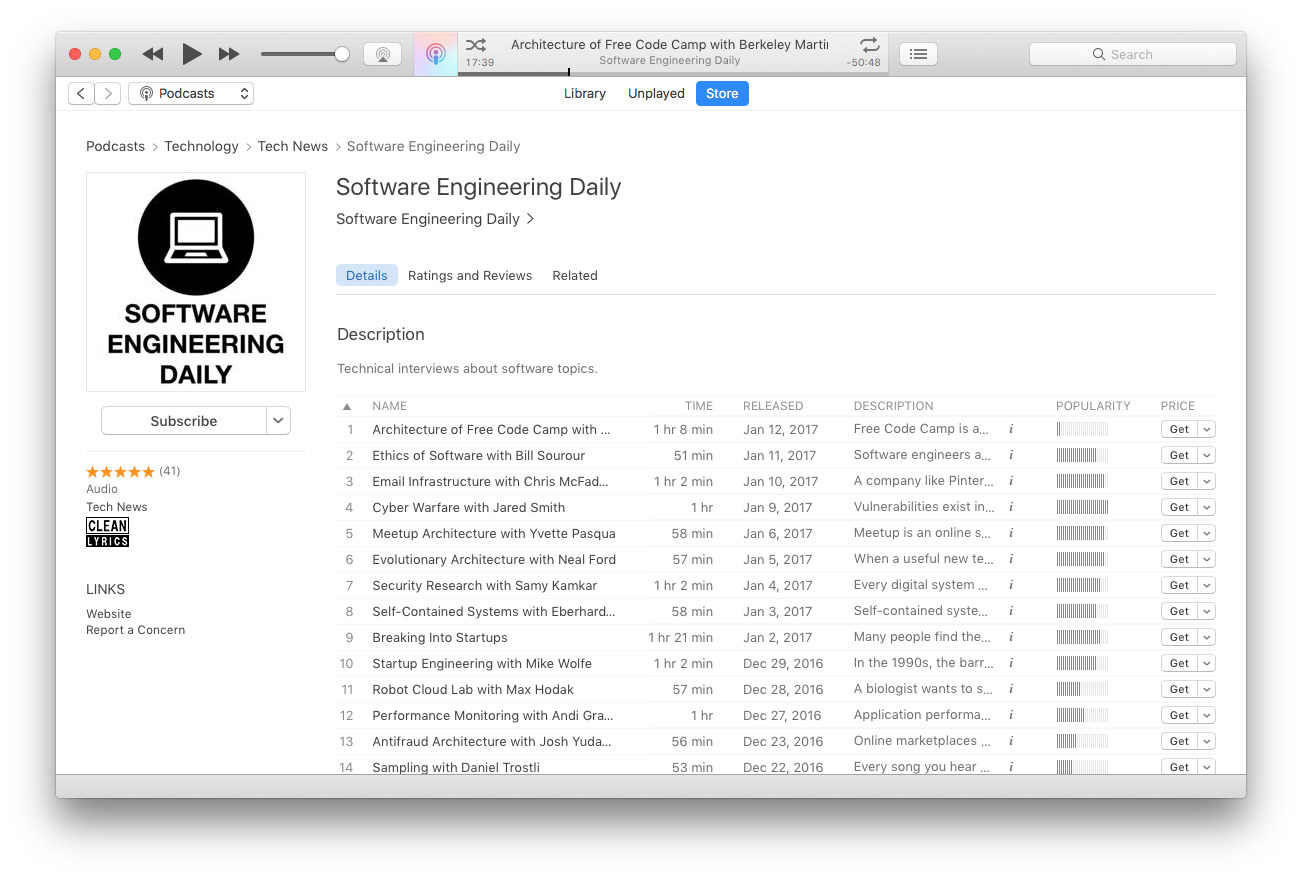Subscribe to Software Engineering Daily
Viewport: 1302px width, 878px height.
184,421
